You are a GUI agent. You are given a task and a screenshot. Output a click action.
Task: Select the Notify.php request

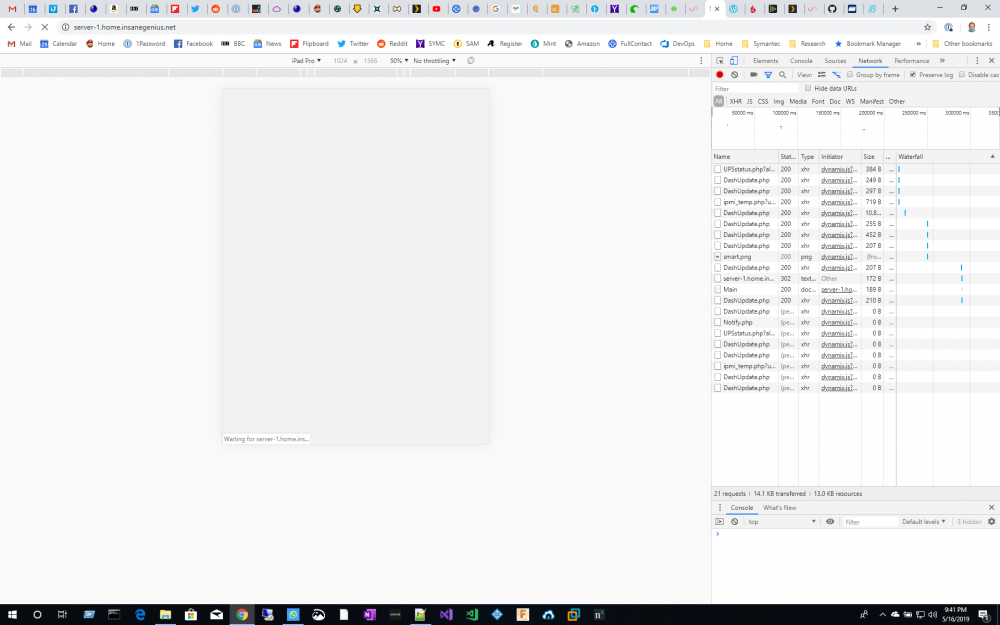tap(738, 323)
